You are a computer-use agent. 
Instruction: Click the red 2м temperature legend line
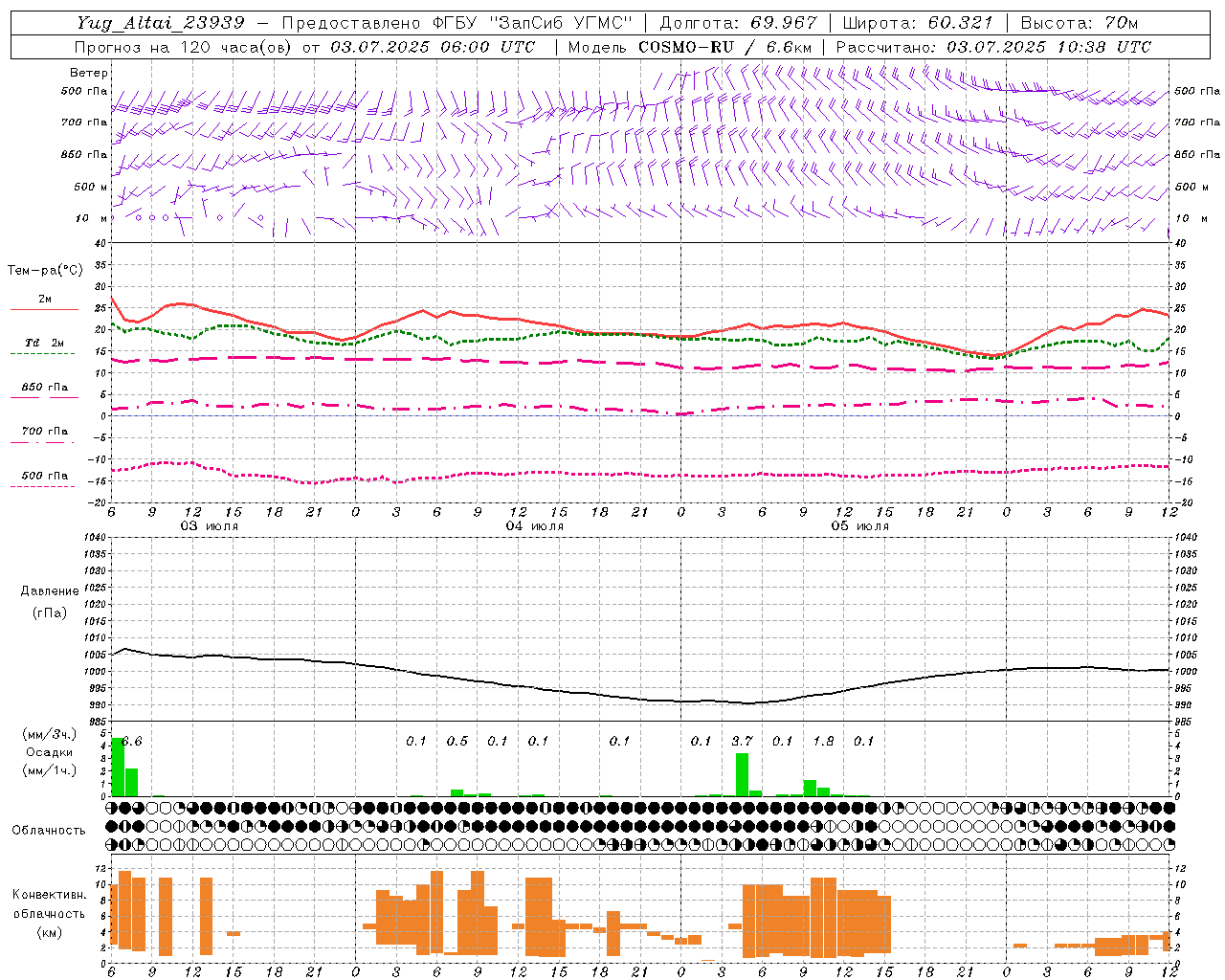click(x=44, y=309)
